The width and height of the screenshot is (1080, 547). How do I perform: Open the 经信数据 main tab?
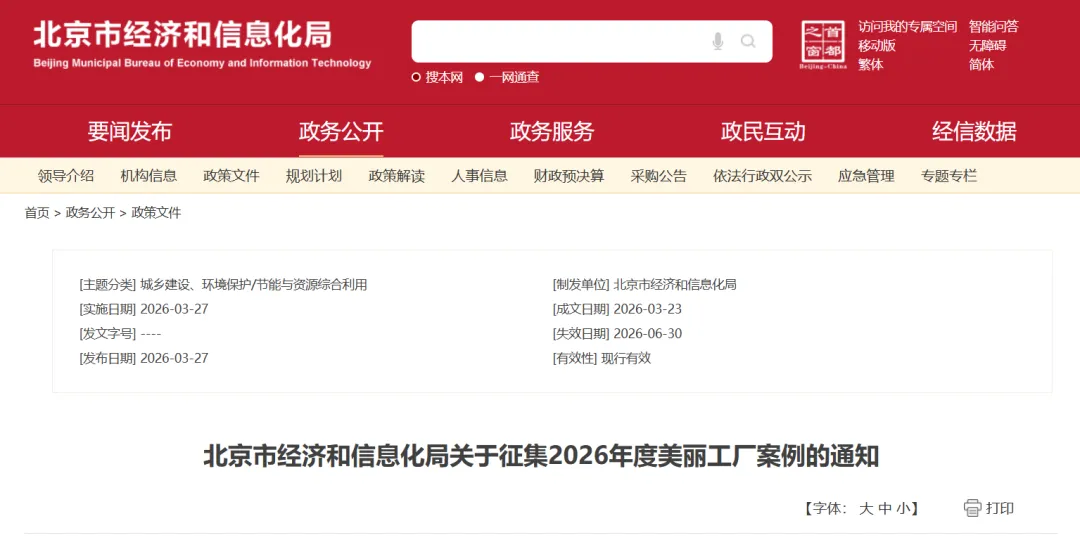pos(974,131)
